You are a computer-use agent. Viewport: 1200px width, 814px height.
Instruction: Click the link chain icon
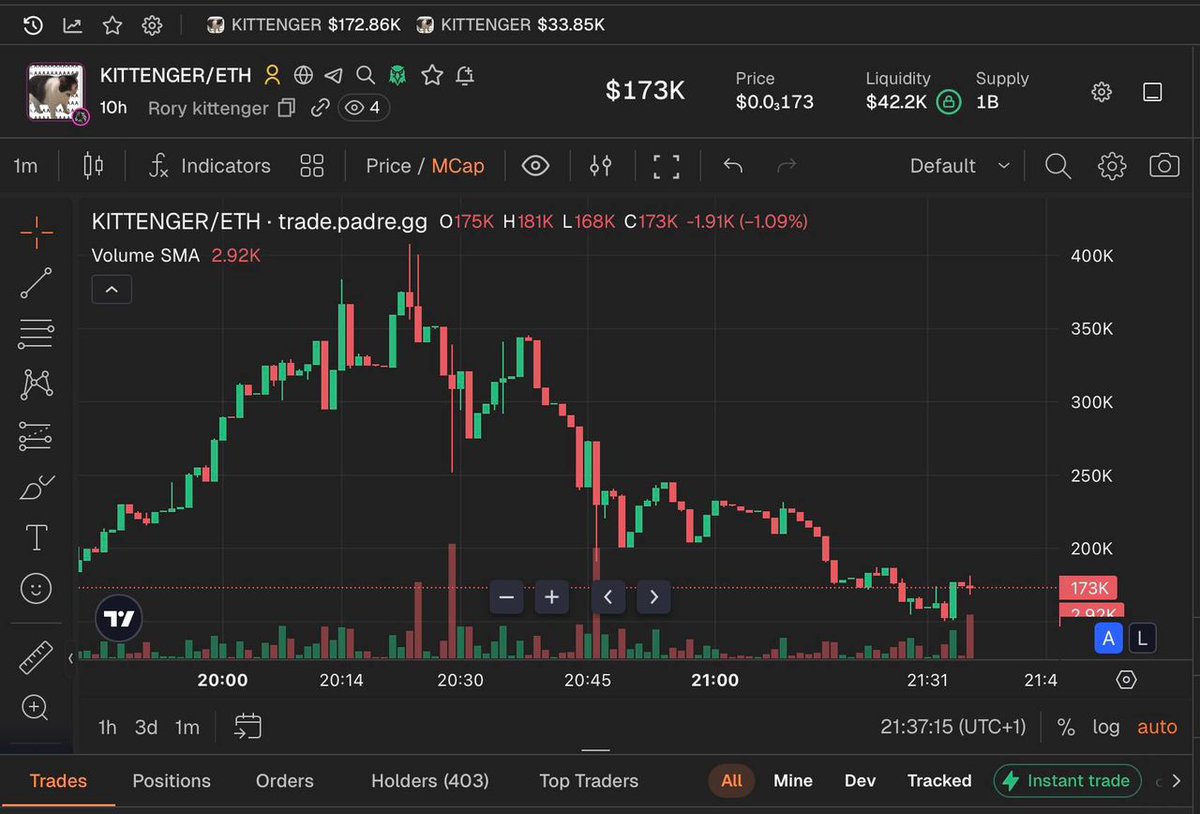pos(320,107)
